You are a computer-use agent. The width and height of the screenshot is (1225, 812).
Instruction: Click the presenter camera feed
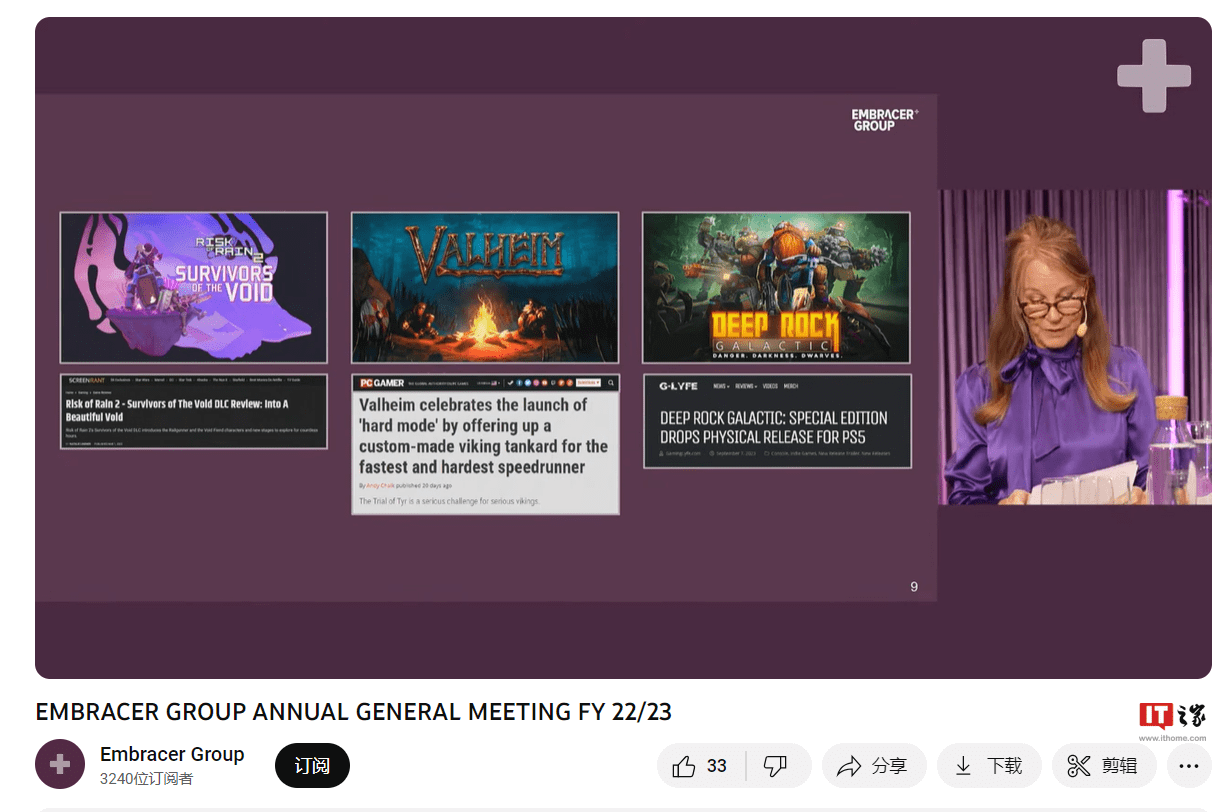coord(1074,346)
